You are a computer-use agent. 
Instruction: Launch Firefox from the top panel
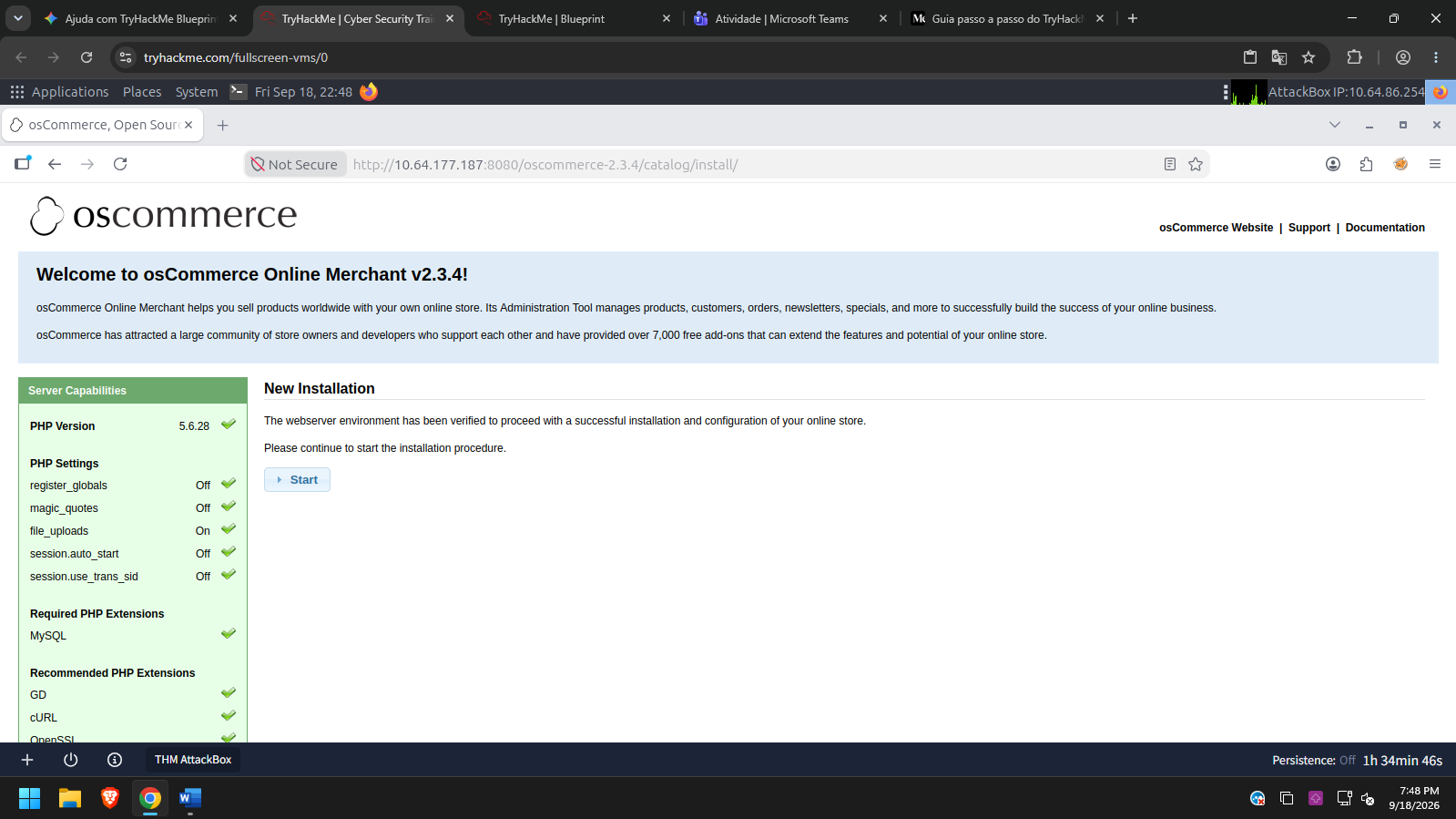(369, 91)
